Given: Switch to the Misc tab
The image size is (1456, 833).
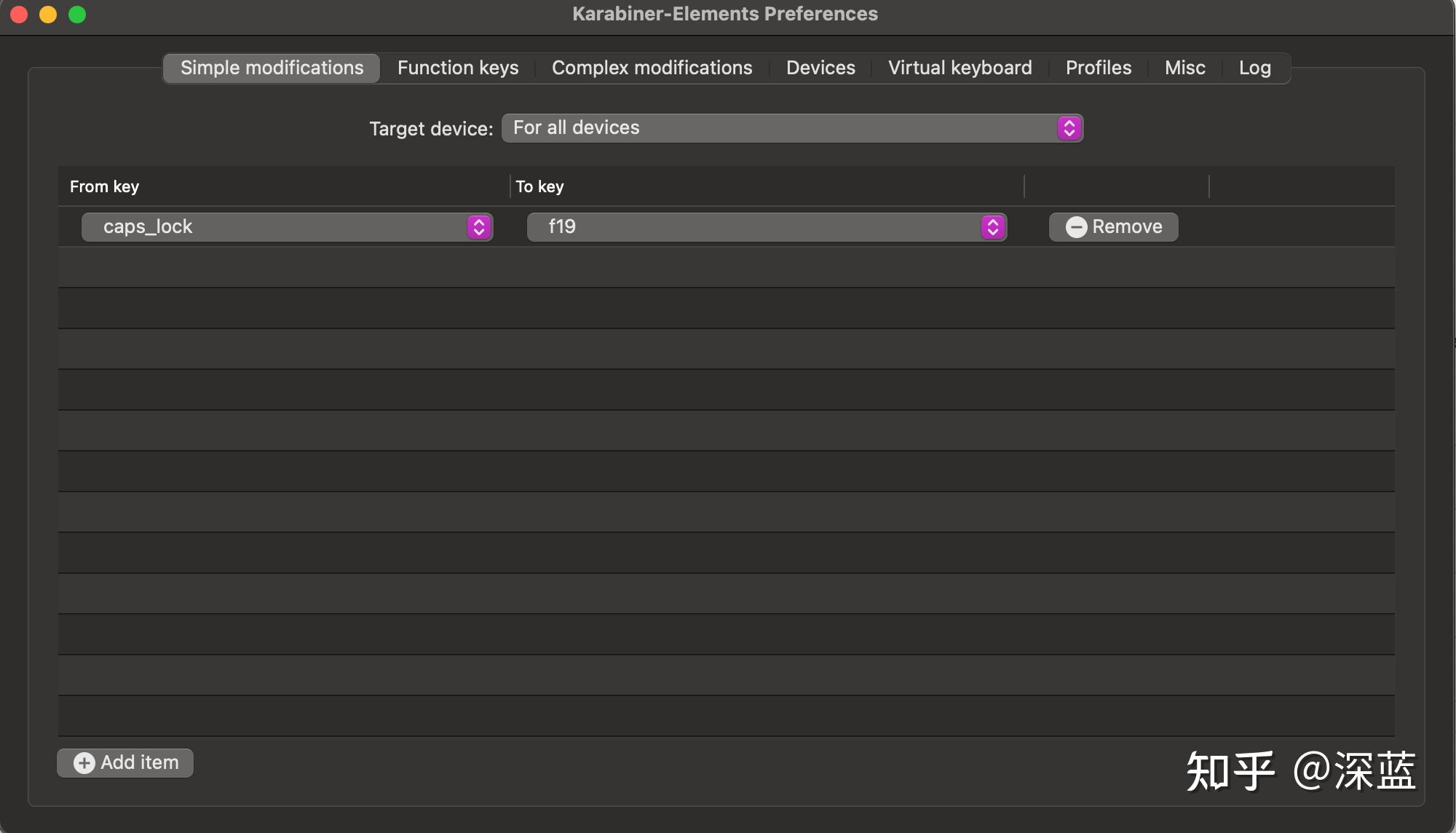Looking at the screenshot, I should click(1184, 68).
